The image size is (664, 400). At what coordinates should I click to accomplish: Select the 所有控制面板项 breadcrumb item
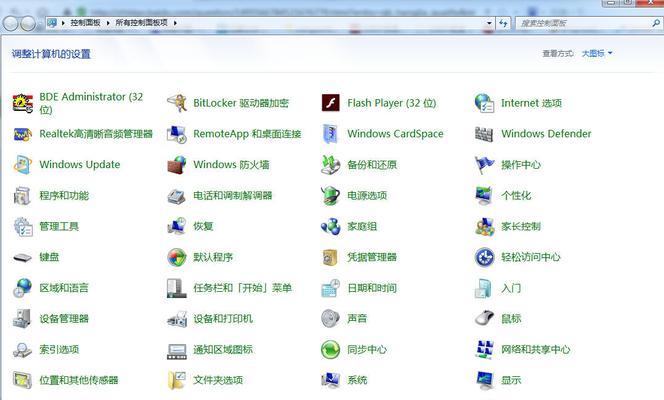[141, 23]
